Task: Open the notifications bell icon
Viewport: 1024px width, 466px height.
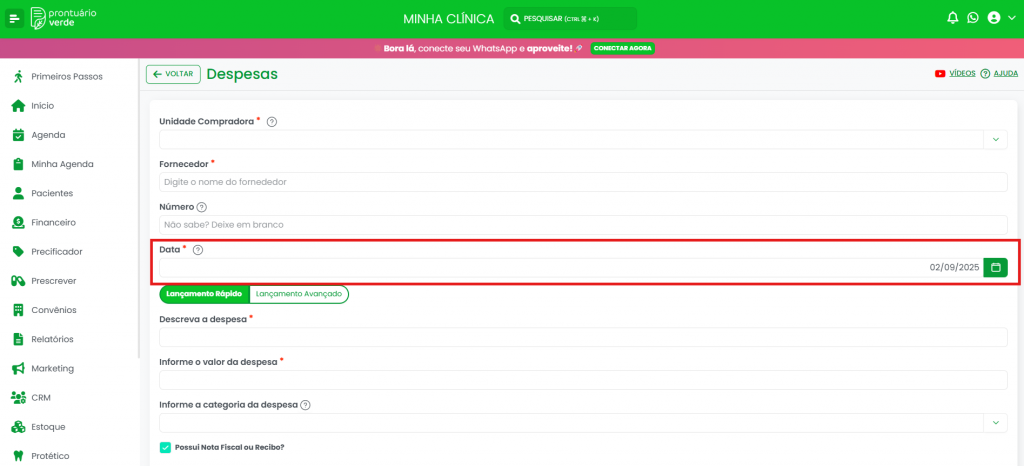Action: pyautogui.click(x=952, y=18)
